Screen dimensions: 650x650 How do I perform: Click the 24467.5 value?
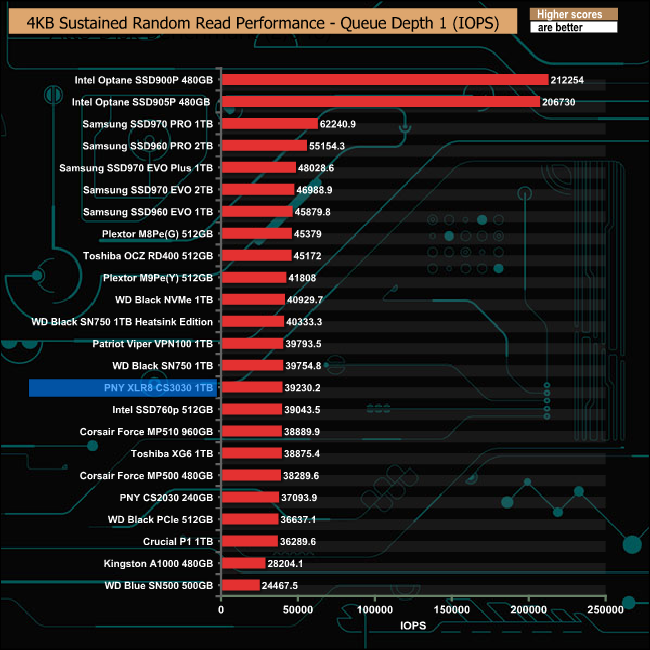[279, 585]
